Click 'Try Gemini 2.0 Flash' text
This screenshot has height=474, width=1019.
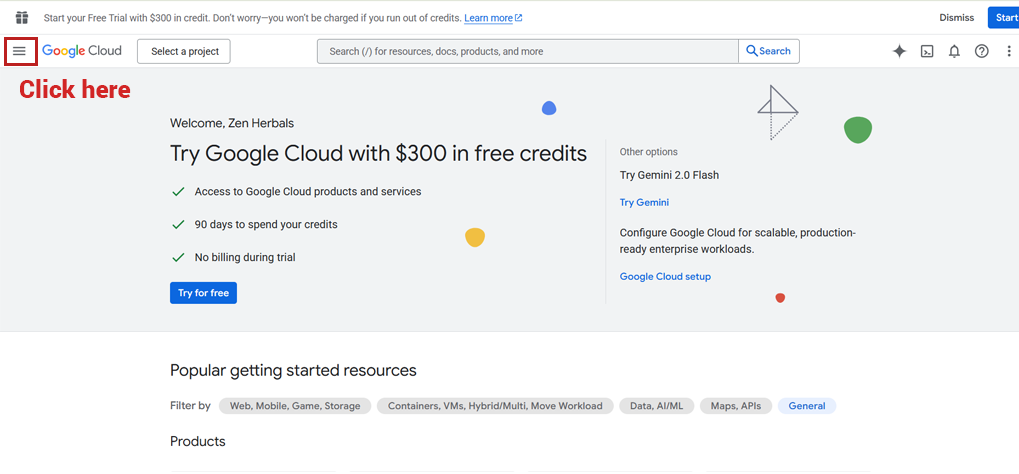pos(669,176)
